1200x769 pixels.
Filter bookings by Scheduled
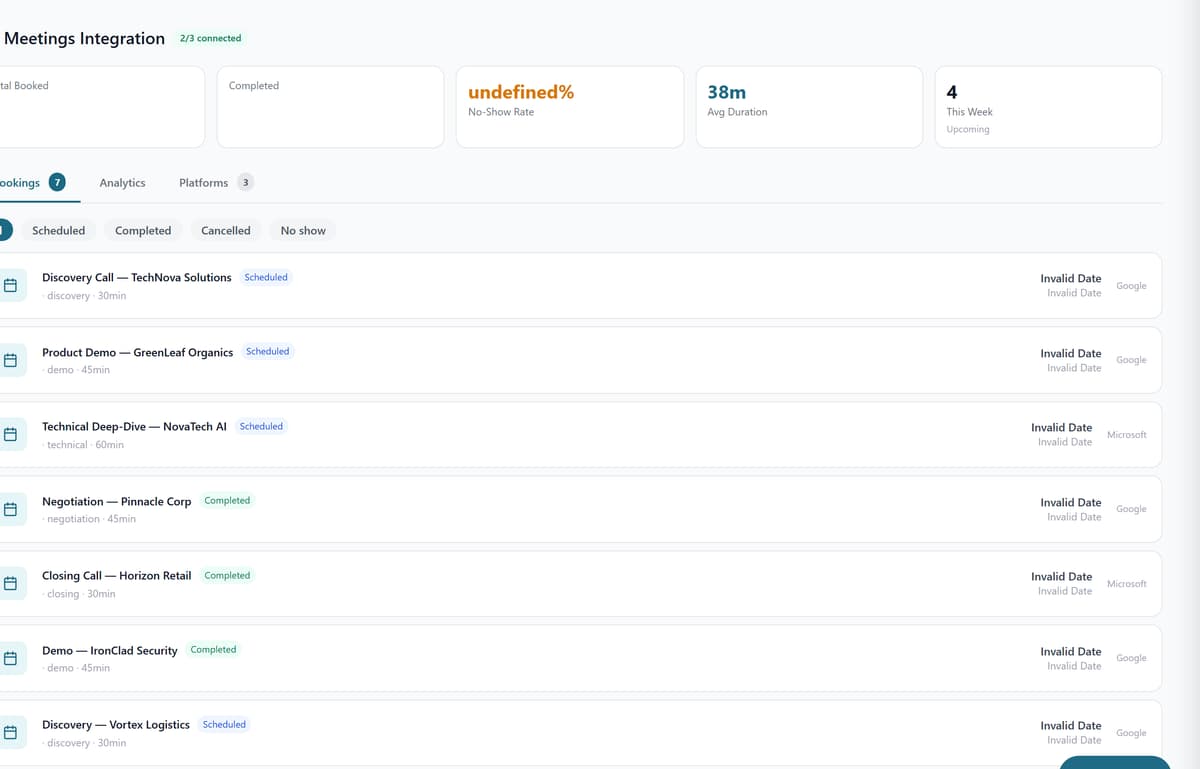[58, 231]
